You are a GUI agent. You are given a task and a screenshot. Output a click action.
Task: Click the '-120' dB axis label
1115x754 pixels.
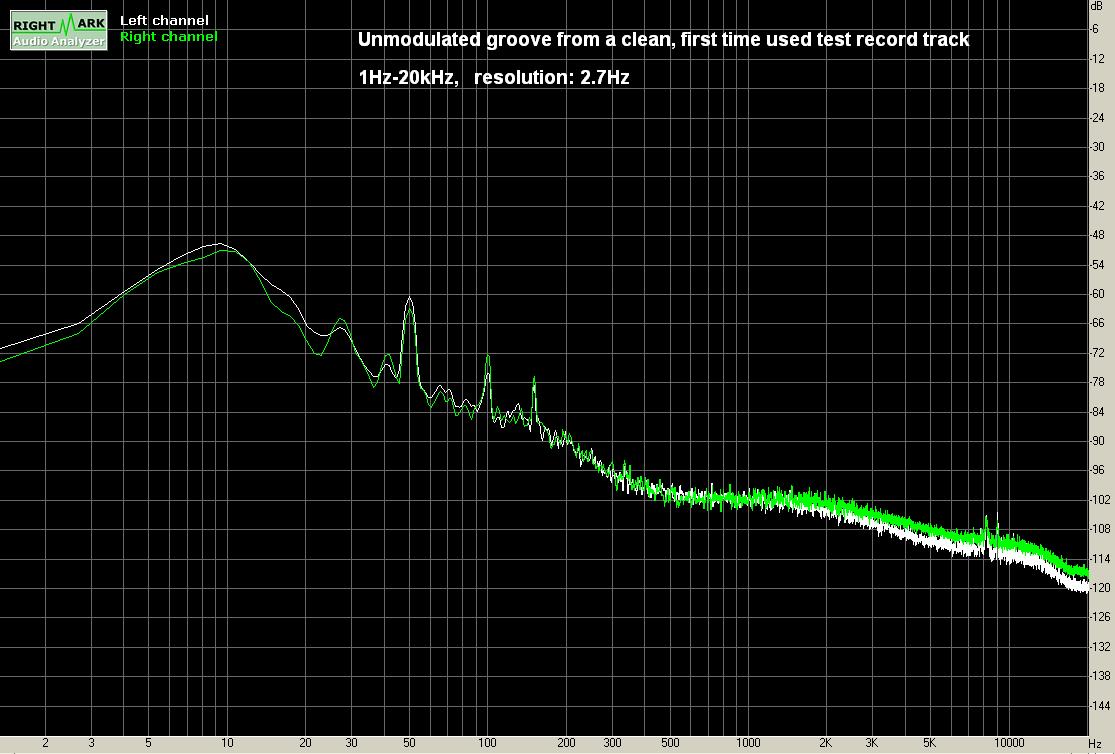(1099, 588)
